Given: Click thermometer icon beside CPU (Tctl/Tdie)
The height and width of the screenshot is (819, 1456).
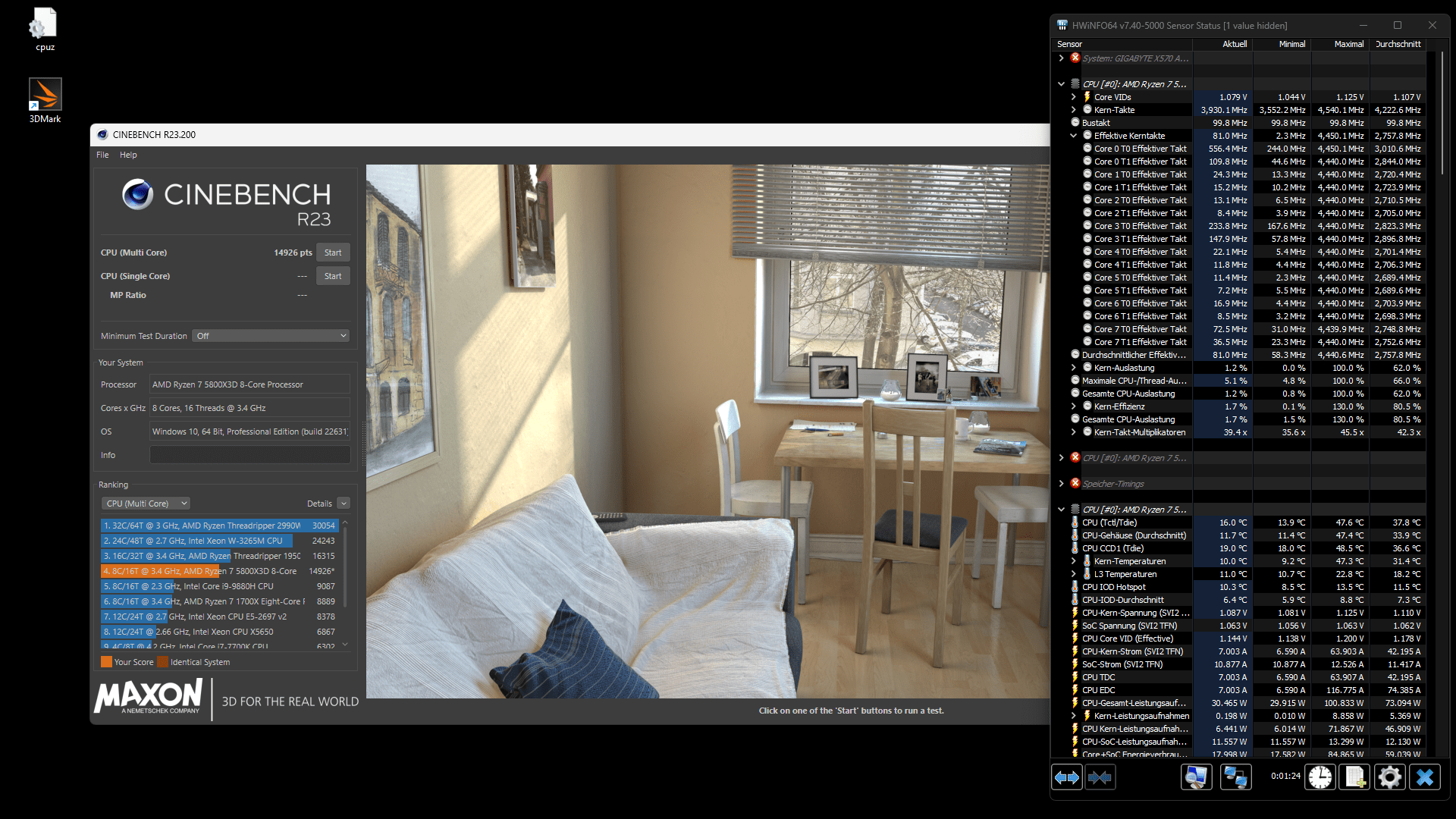Looking at the screenshot, I should tap(1075, 522).
